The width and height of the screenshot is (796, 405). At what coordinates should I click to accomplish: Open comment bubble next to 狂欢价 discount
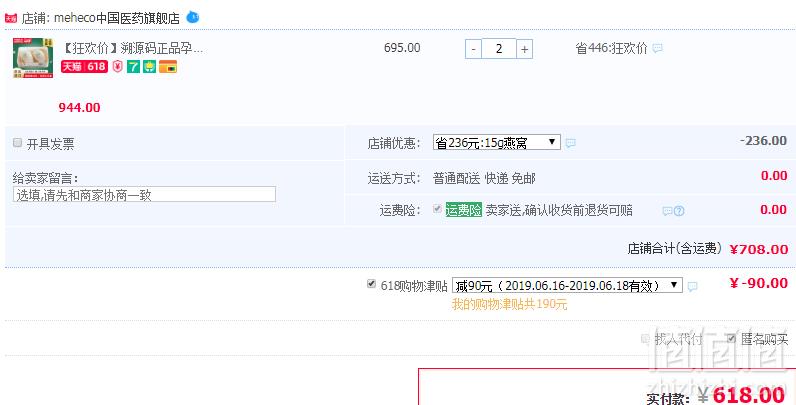[657, 49]
